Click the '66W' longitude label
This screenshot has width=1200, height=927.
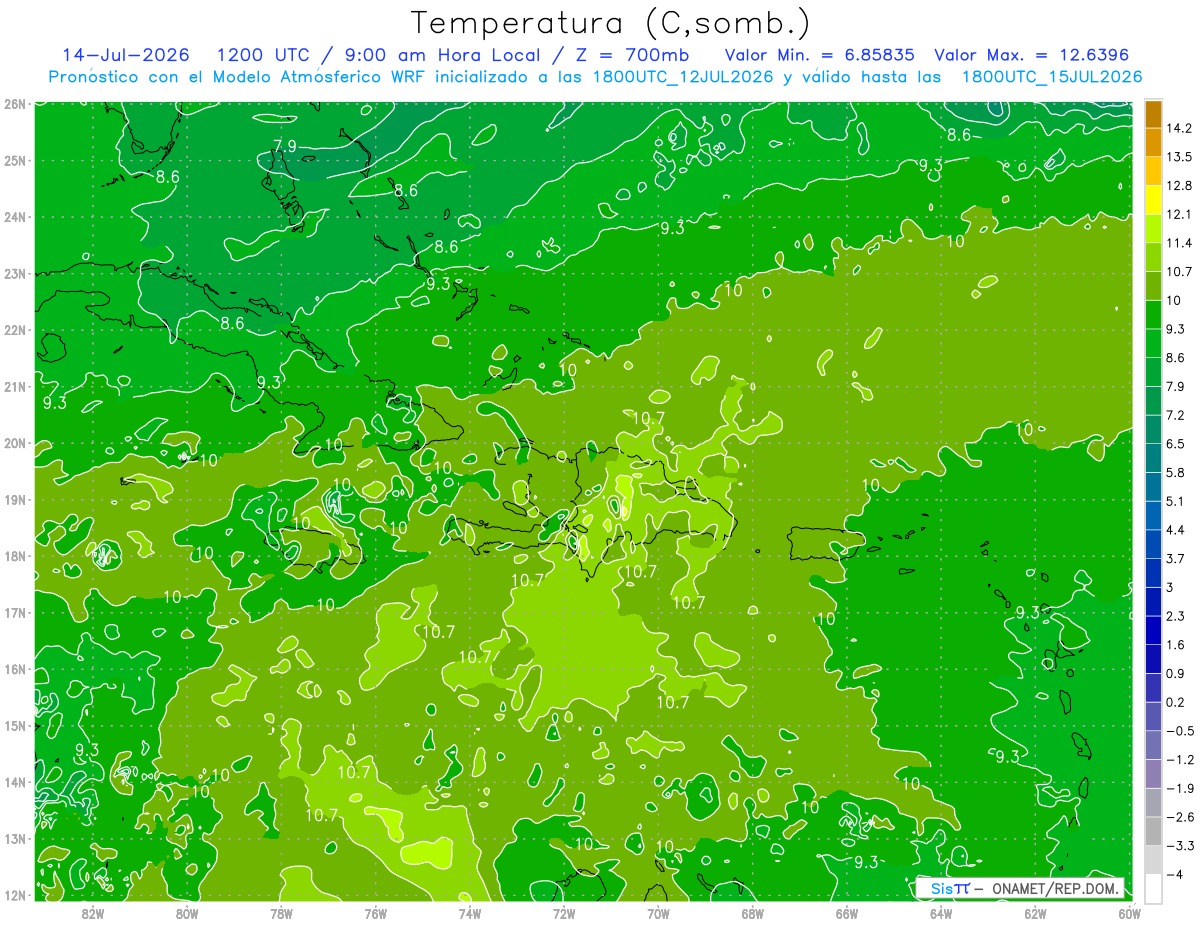point(846,913)
